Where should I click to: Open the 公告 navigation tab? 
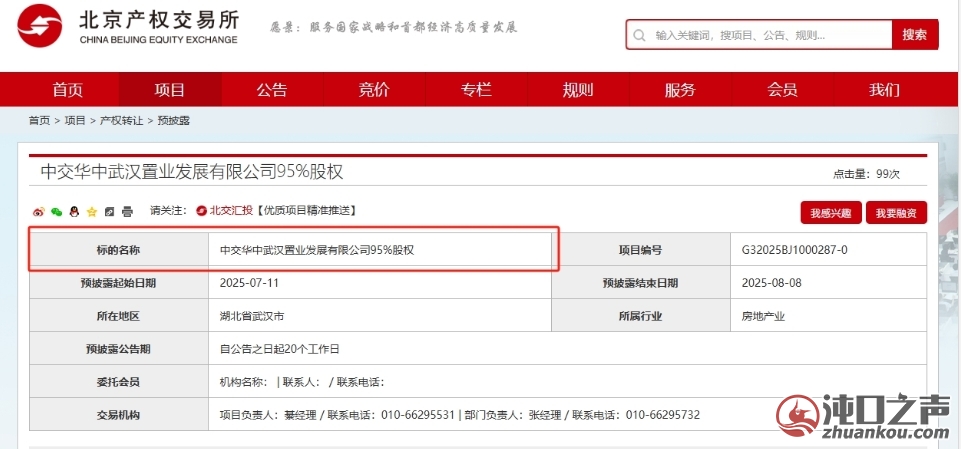click(x=272, y=90)
